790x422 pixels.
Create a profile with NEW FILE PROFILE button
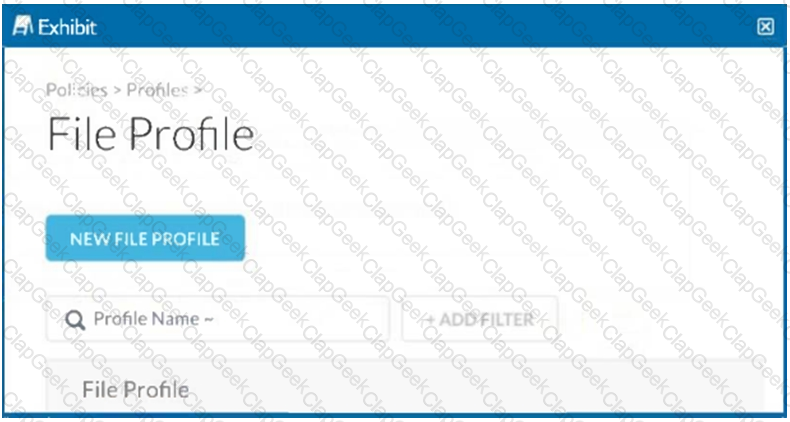click(x=145, y=238)
